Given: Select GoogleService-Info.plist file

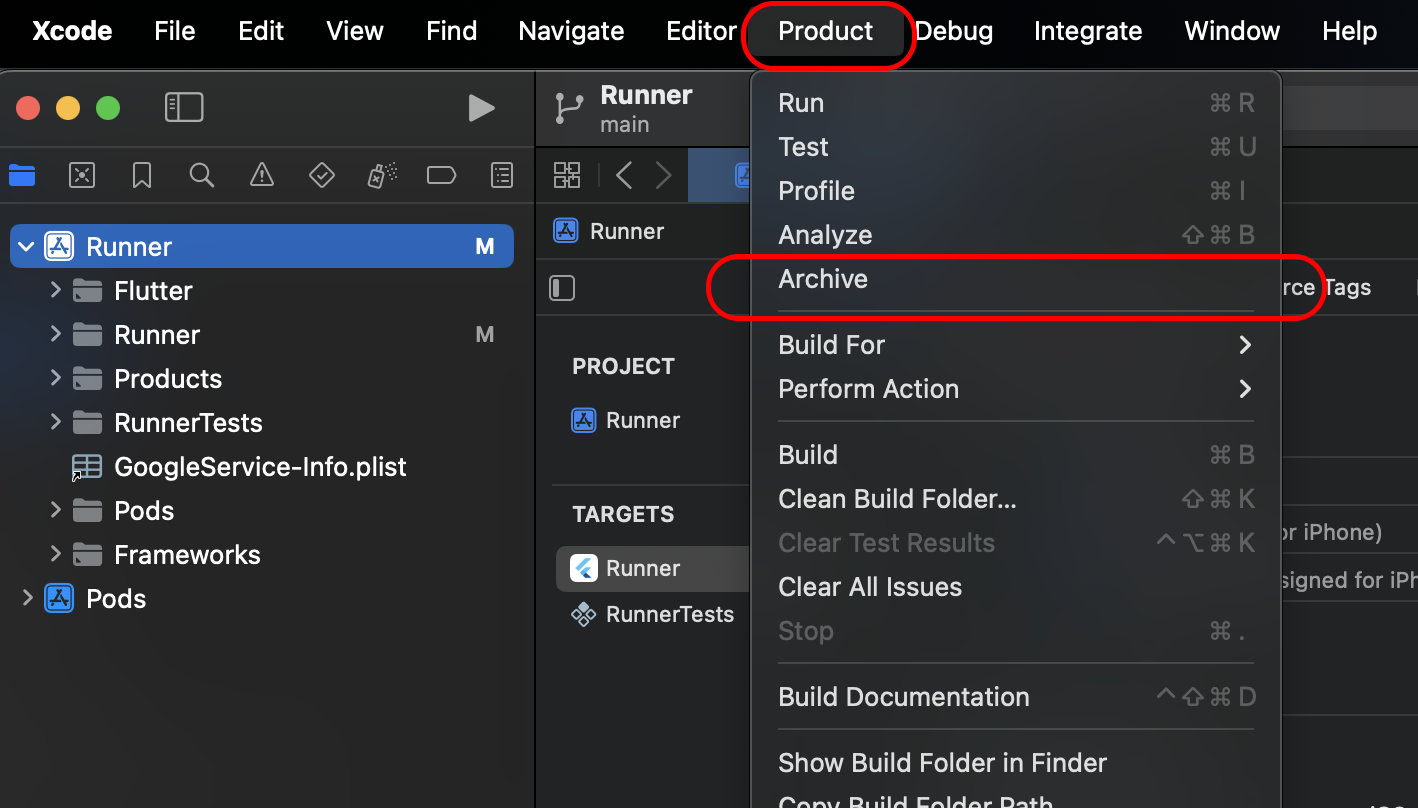Looking at the screenshot, I should point(262,467).
